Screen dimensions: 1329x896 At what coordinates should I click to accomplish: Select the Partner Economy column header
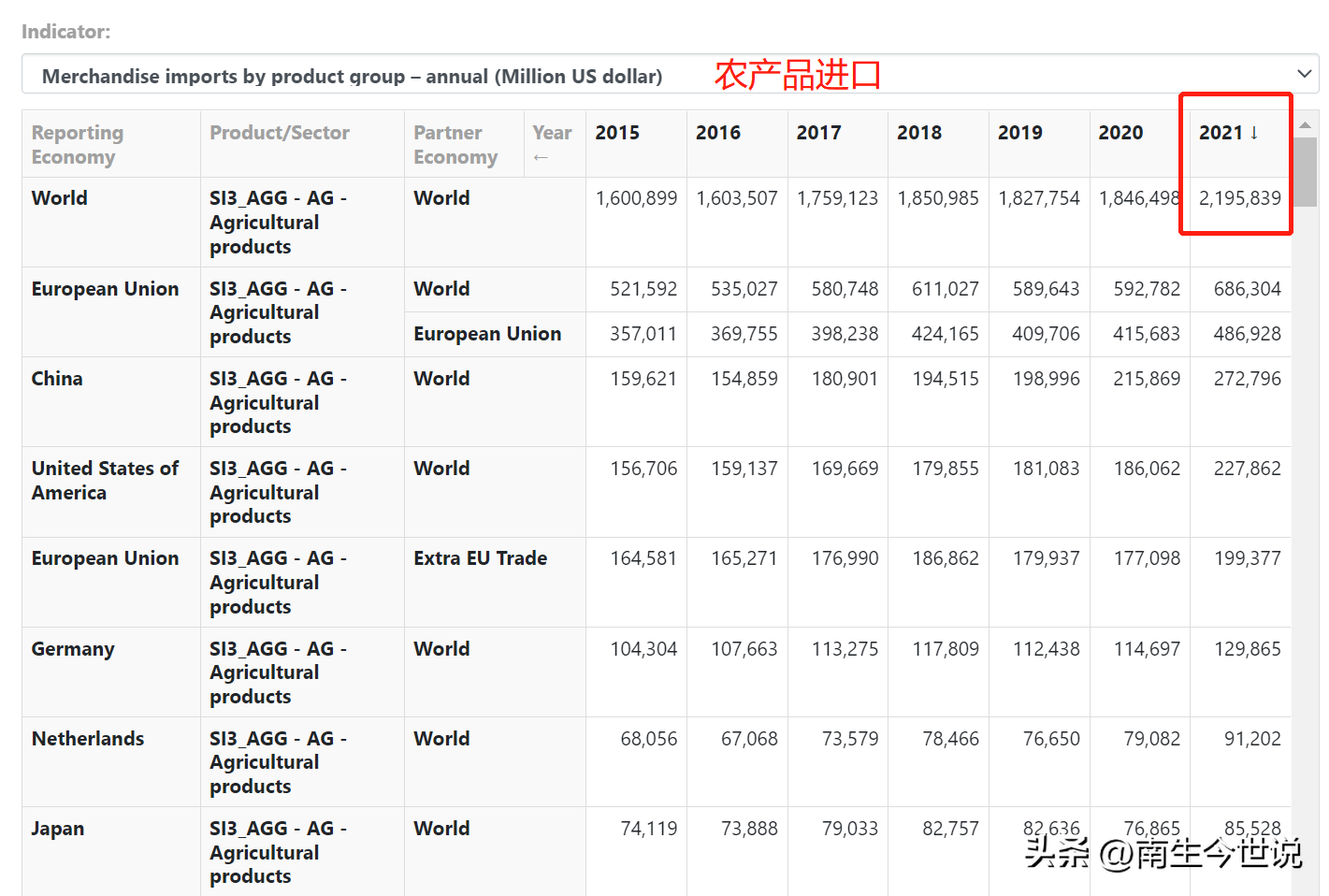point(455,145)
